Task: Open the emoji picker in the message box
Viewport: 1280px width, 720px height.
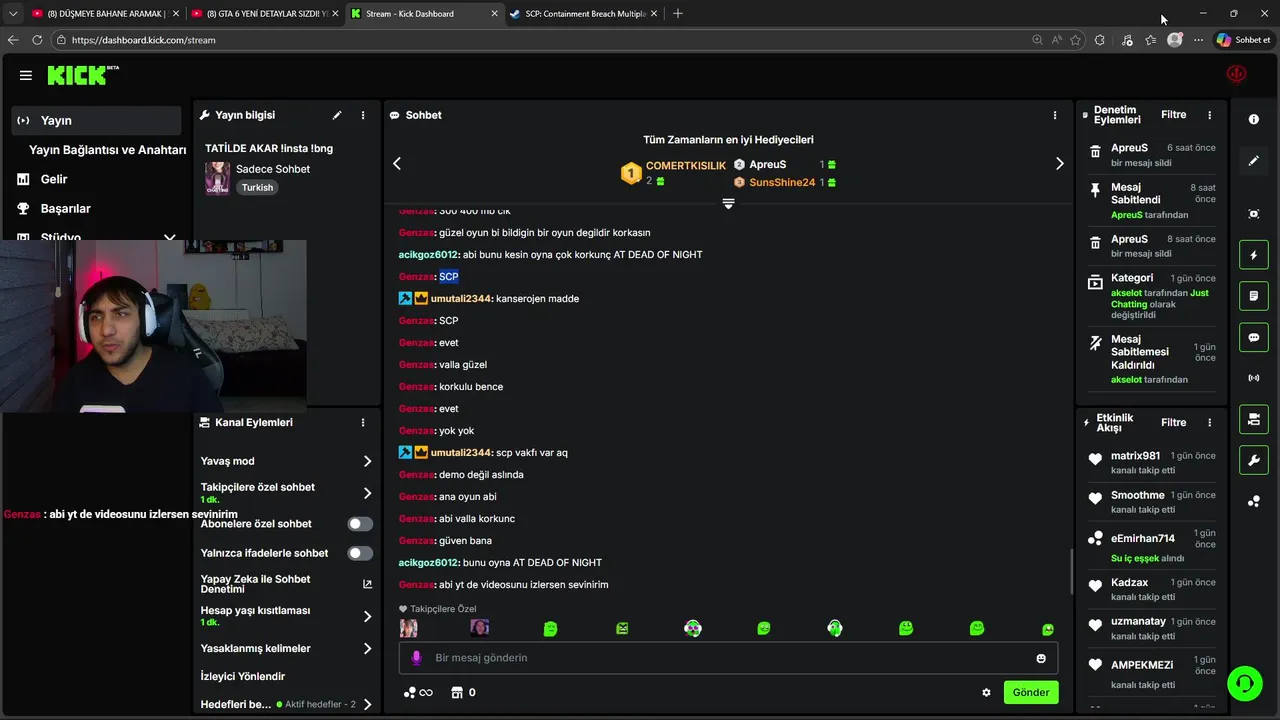Action: coord(1041,658)
